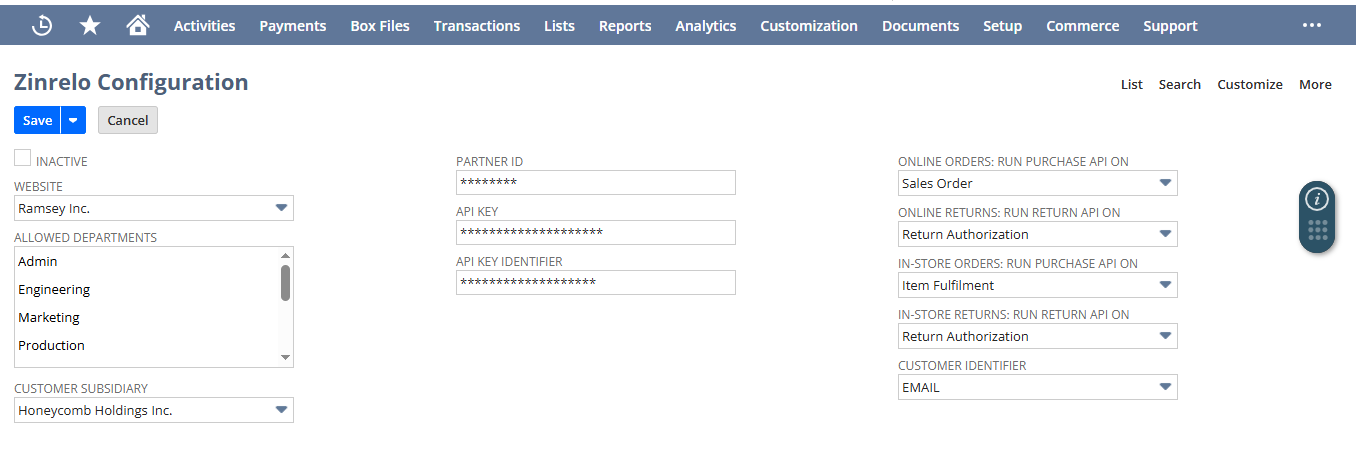
Task: Expand the Save button dropdown arrow
Action: point(73,120)
